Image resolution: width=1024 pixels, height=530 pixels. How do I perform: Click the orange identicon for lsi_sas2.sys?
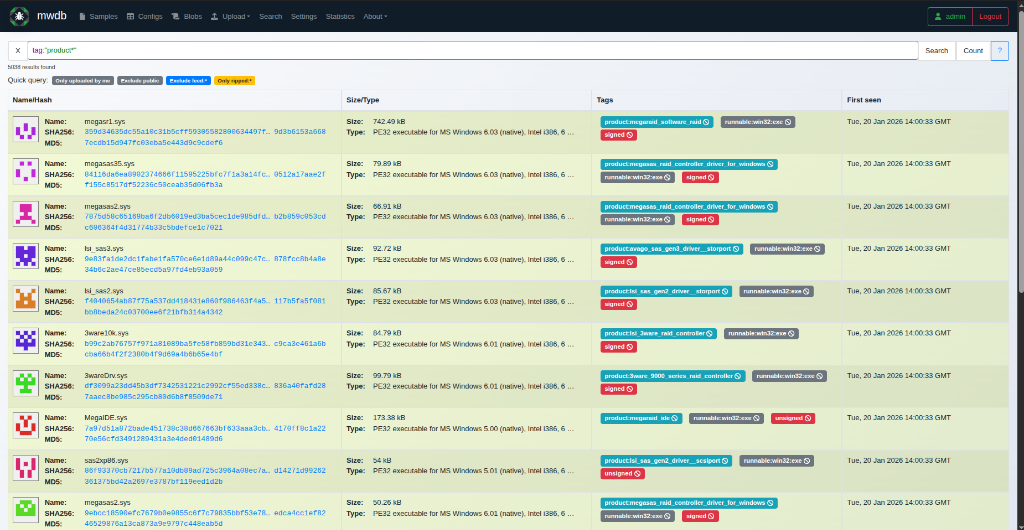[26, 300]
